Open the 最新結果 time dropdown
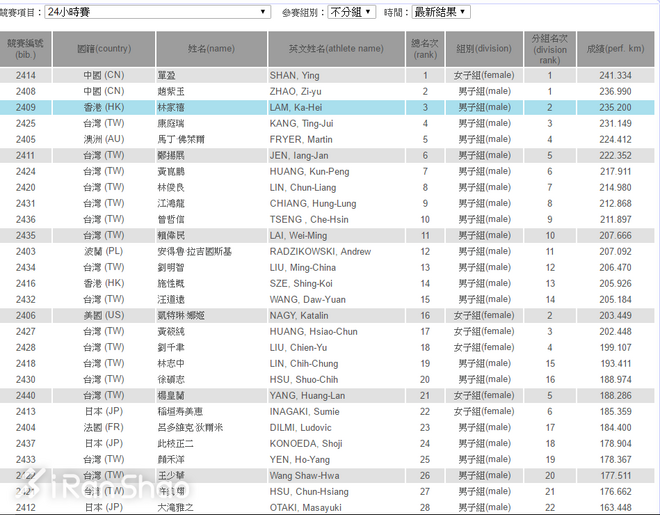The width and height of the screenshot is (660, 515). [440, 12]
